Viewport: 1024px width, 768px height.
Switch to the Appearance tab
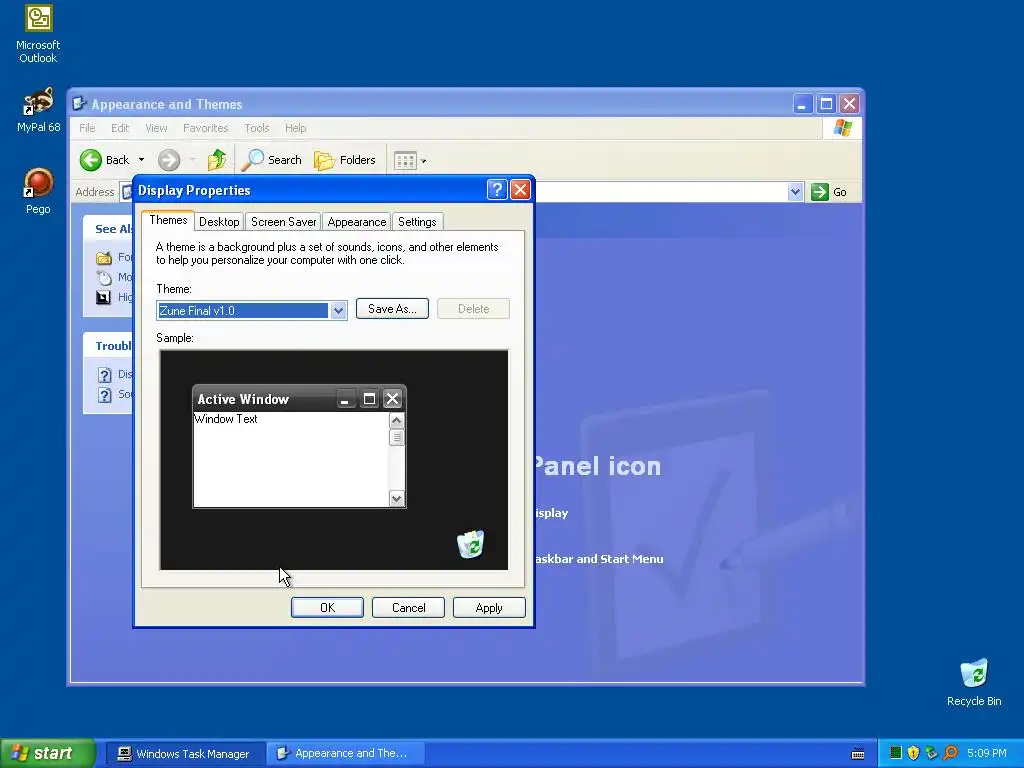click(x=357, y=222)
